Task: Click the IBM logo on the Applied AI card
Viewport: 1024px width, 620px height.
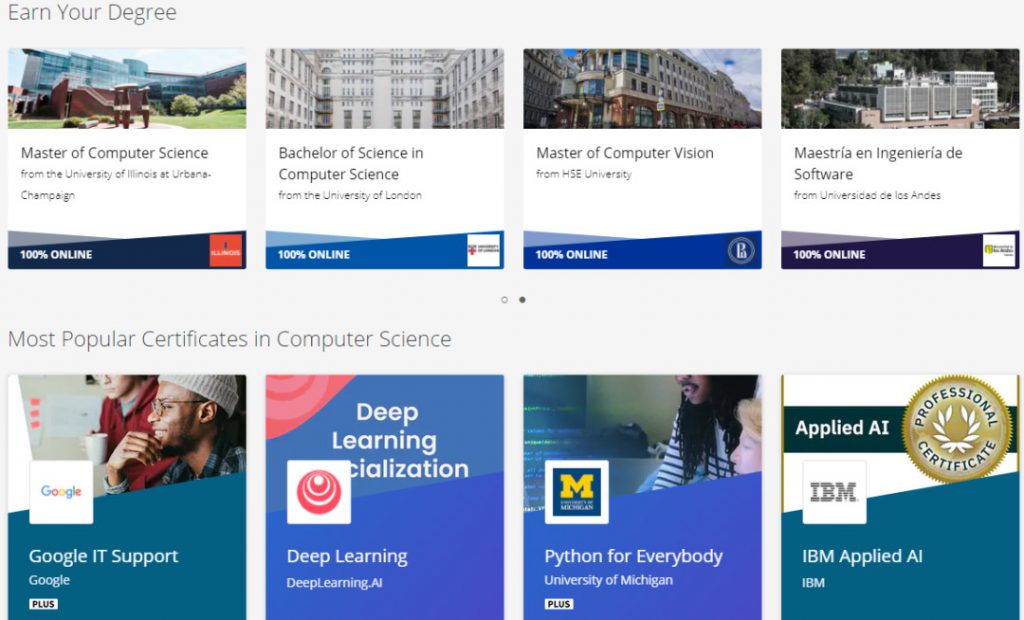Action: (x=834, y=492)
